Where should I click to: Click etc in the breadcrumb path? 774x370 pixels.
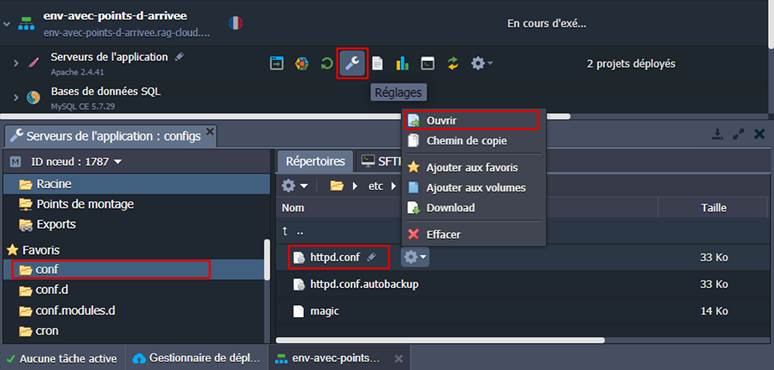pyautogui.click(x=376, y=186)
